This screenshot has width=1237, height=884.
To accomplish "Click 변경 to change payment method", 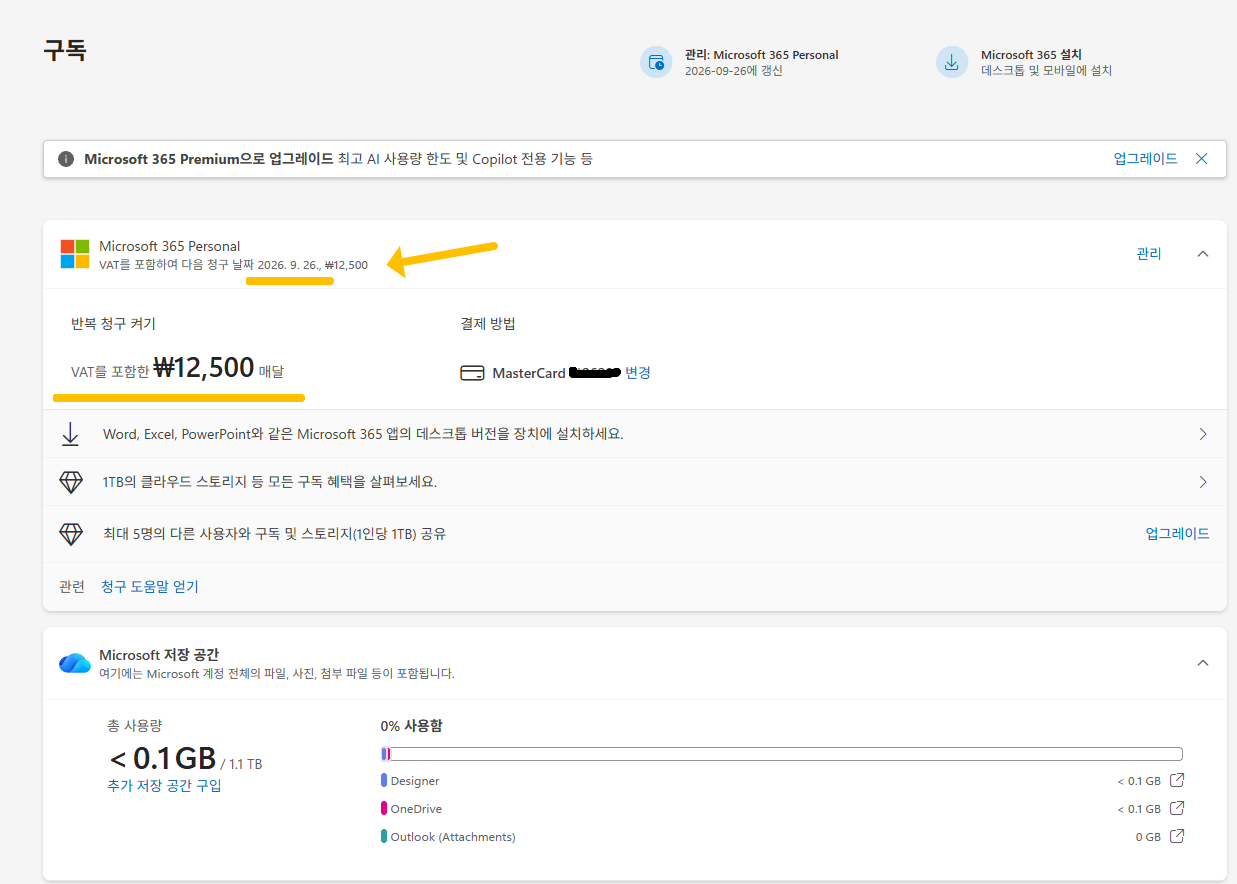I will pyautogui.click(x=638, y=373).
